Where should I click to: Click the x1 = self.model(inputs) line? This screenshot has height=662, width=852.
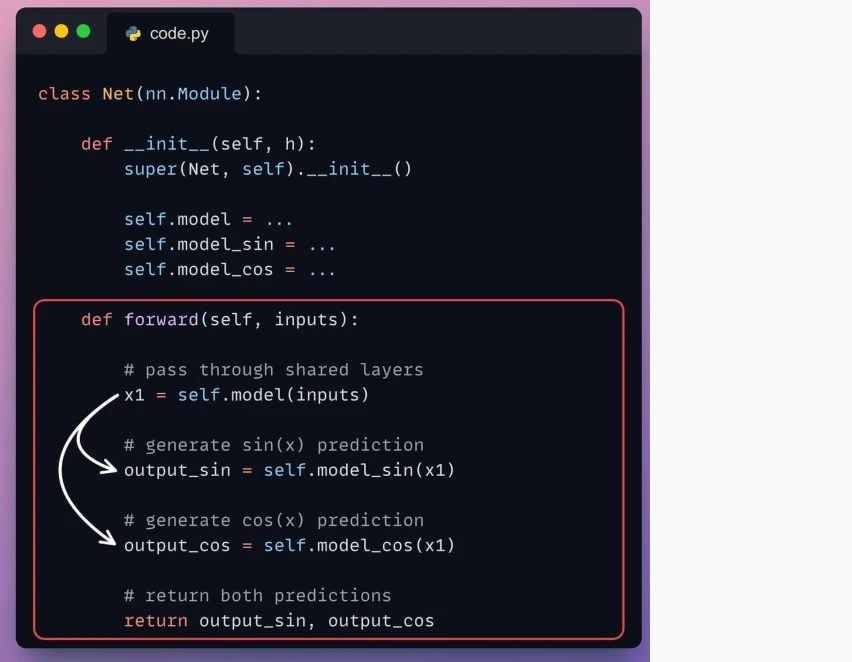pos(246,395)
